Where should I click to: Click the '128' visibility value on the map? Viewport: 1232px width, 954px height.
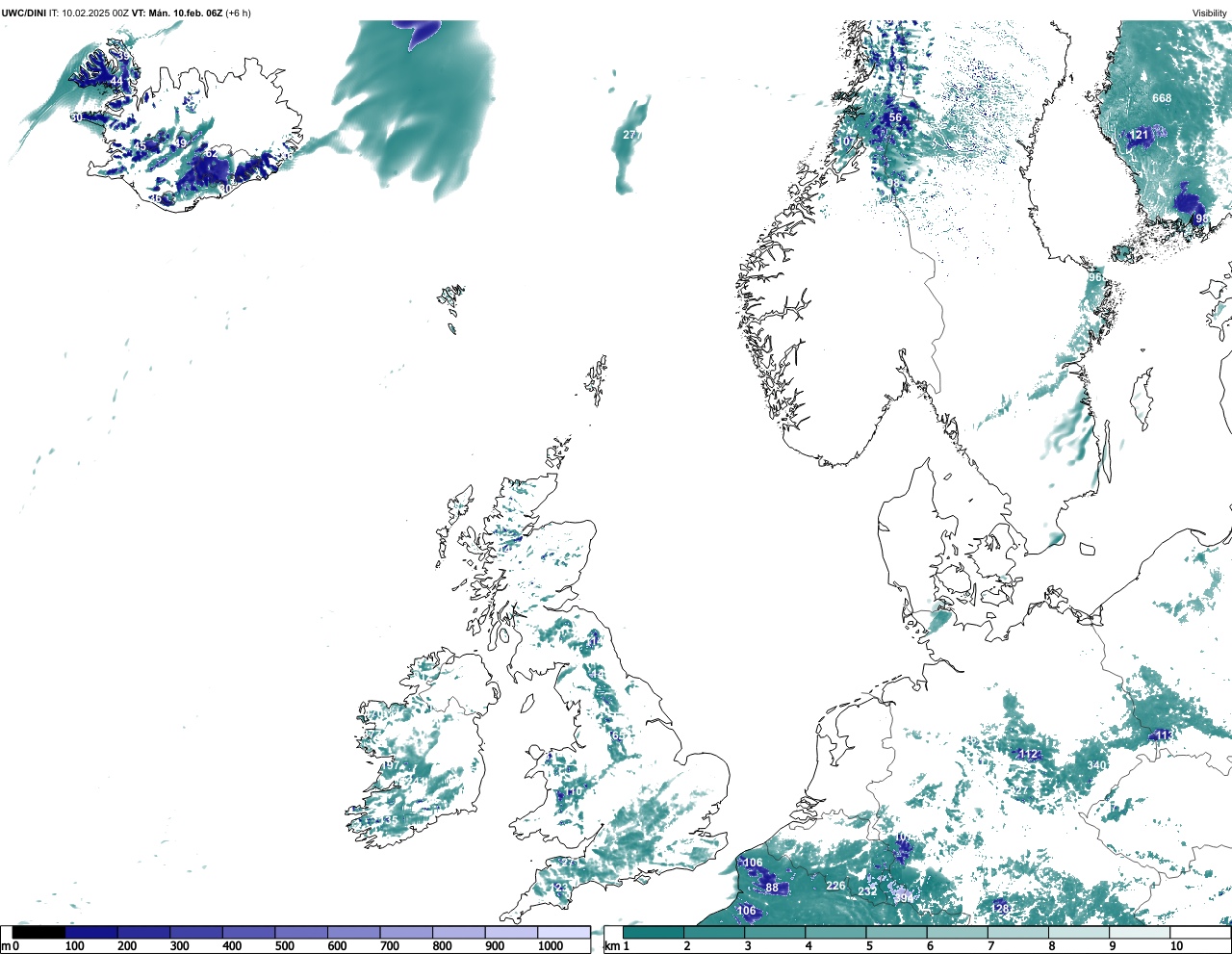tap(1001, 909)
